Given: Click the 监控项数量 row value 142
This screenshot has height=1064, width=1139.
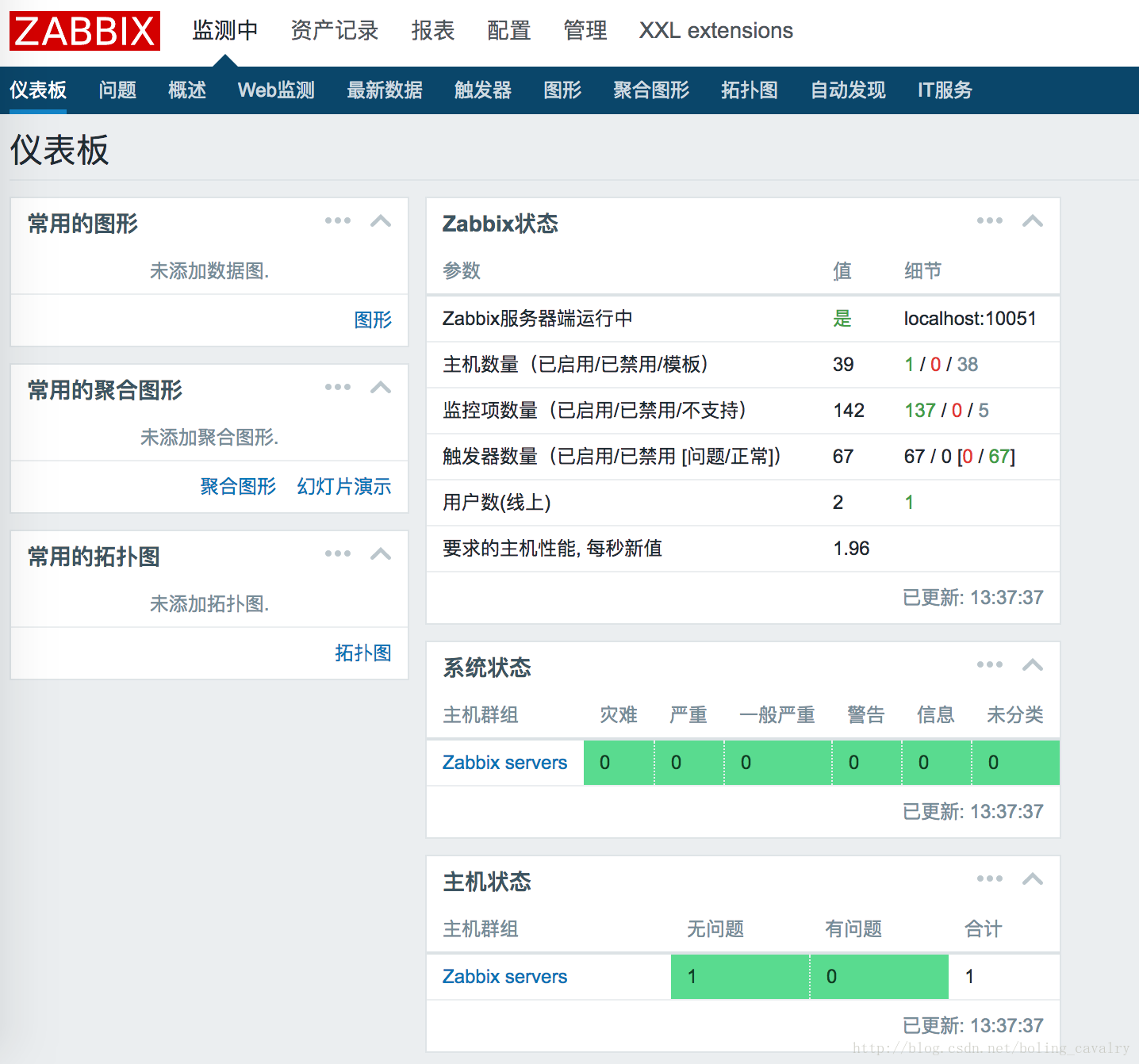Looking at the screenshot, I should pyautogui.click(x=849, y=410).
